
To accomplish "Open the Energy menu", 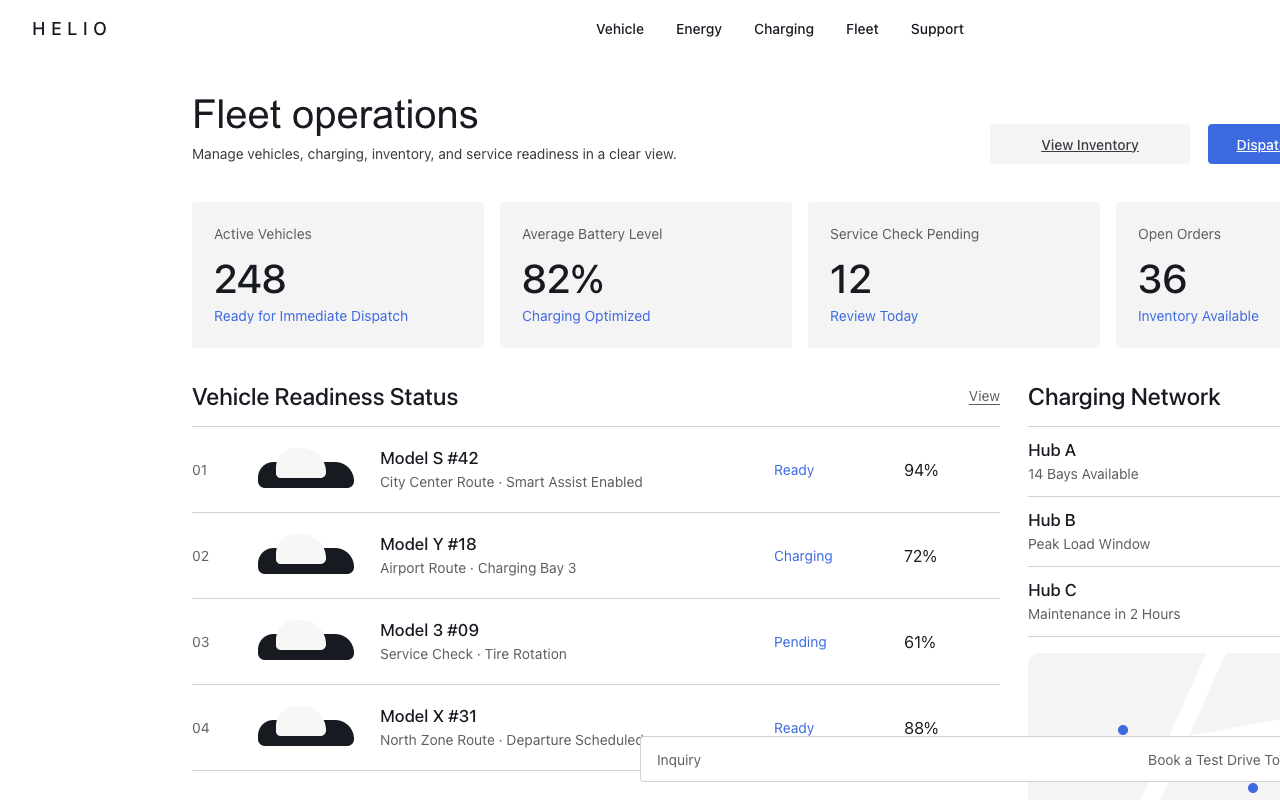I will click(699, 29).
